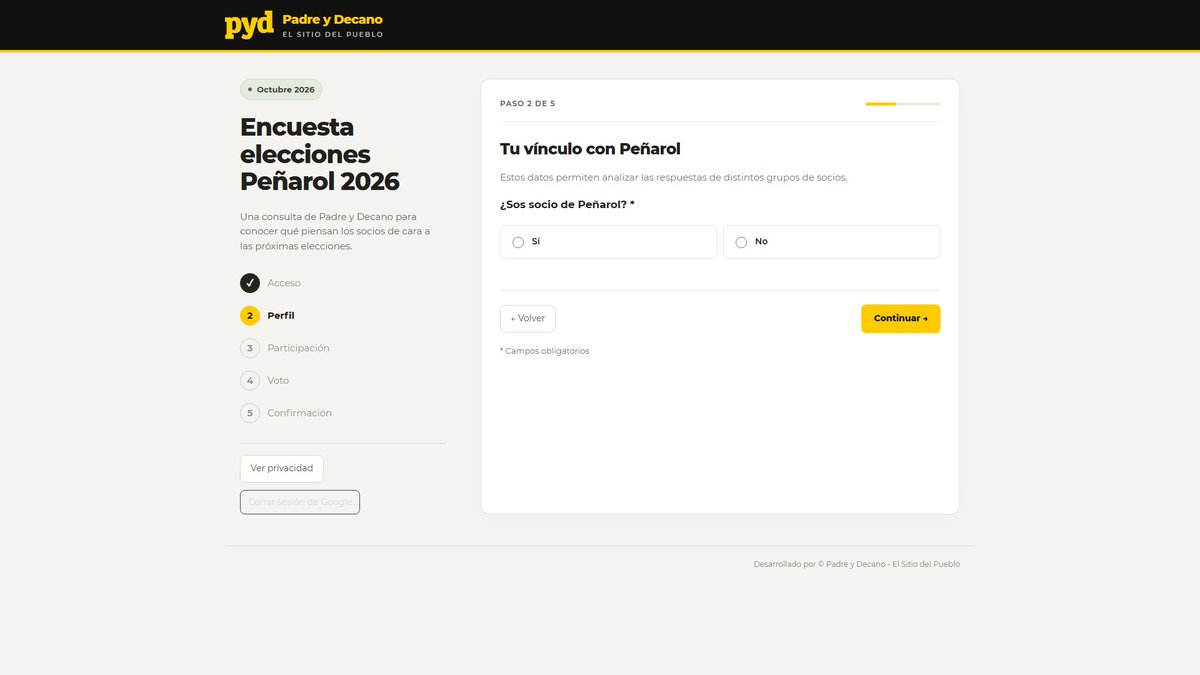This screenshot has height=675, width=1200.
Task: Select step 3 Participación circle
Action: tap(250, 348)
